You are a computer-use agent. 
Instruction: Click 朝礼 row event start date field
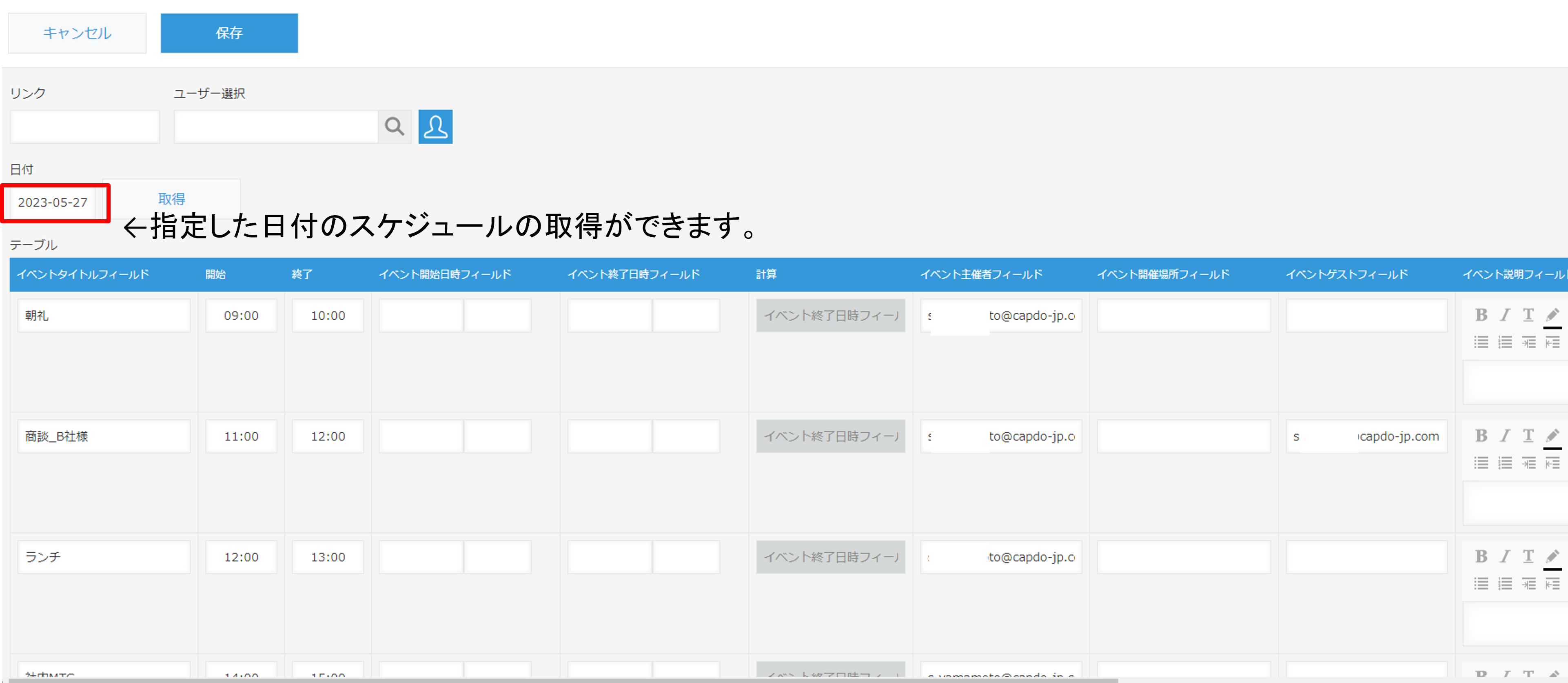tap(421, 316)
